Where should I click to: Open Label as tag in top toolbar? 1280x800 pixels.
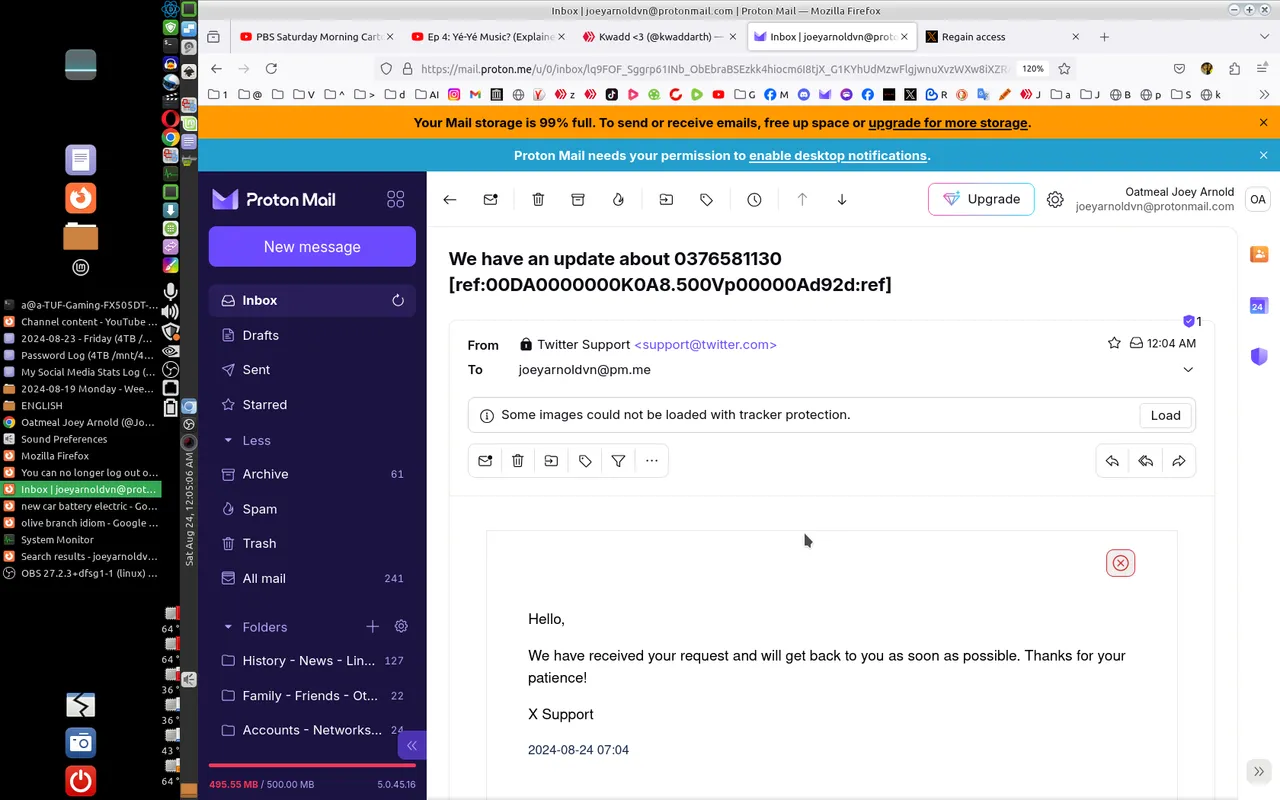[706, 199]
